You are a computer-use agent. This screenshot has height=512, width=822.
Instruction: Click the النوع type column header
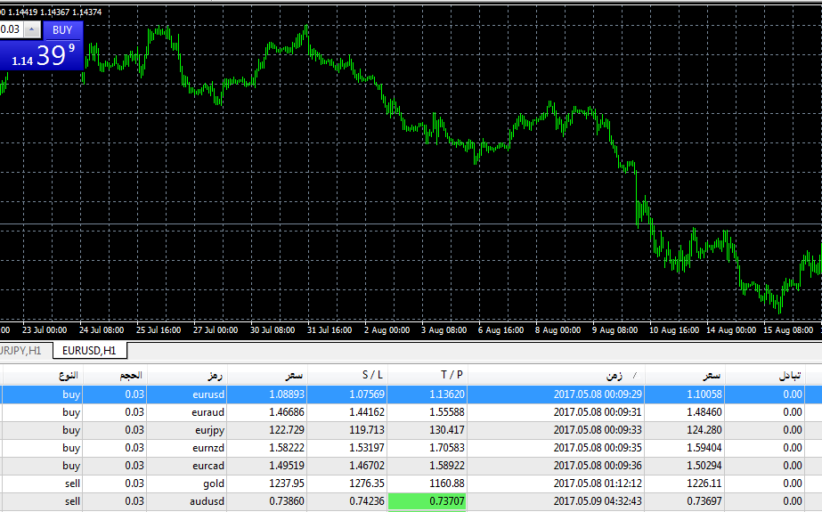(67, 375)
